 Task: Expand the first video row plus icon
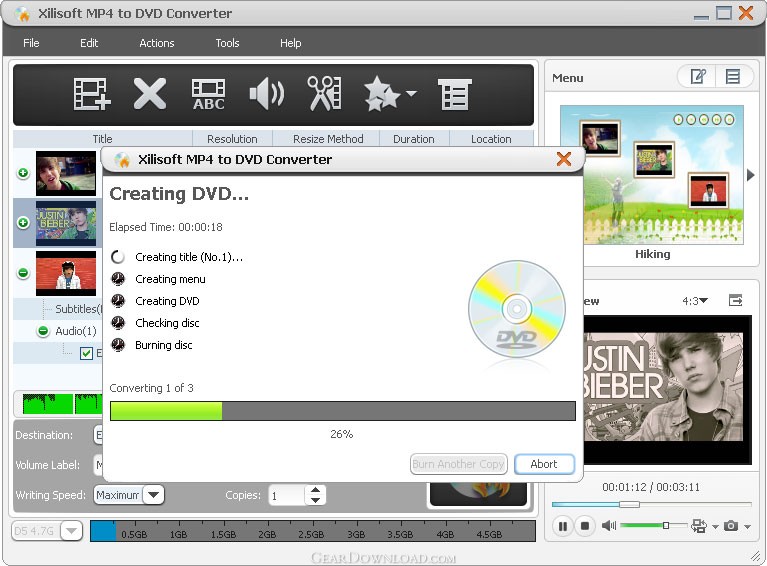coord(23,173)
